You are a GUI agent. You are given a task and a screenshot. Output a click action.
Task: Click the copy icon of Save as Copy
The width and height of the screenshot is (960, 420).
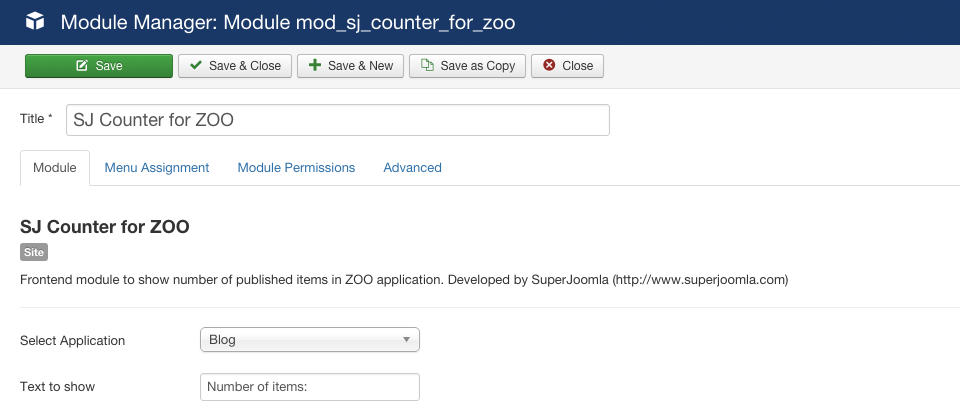point(427,66)
